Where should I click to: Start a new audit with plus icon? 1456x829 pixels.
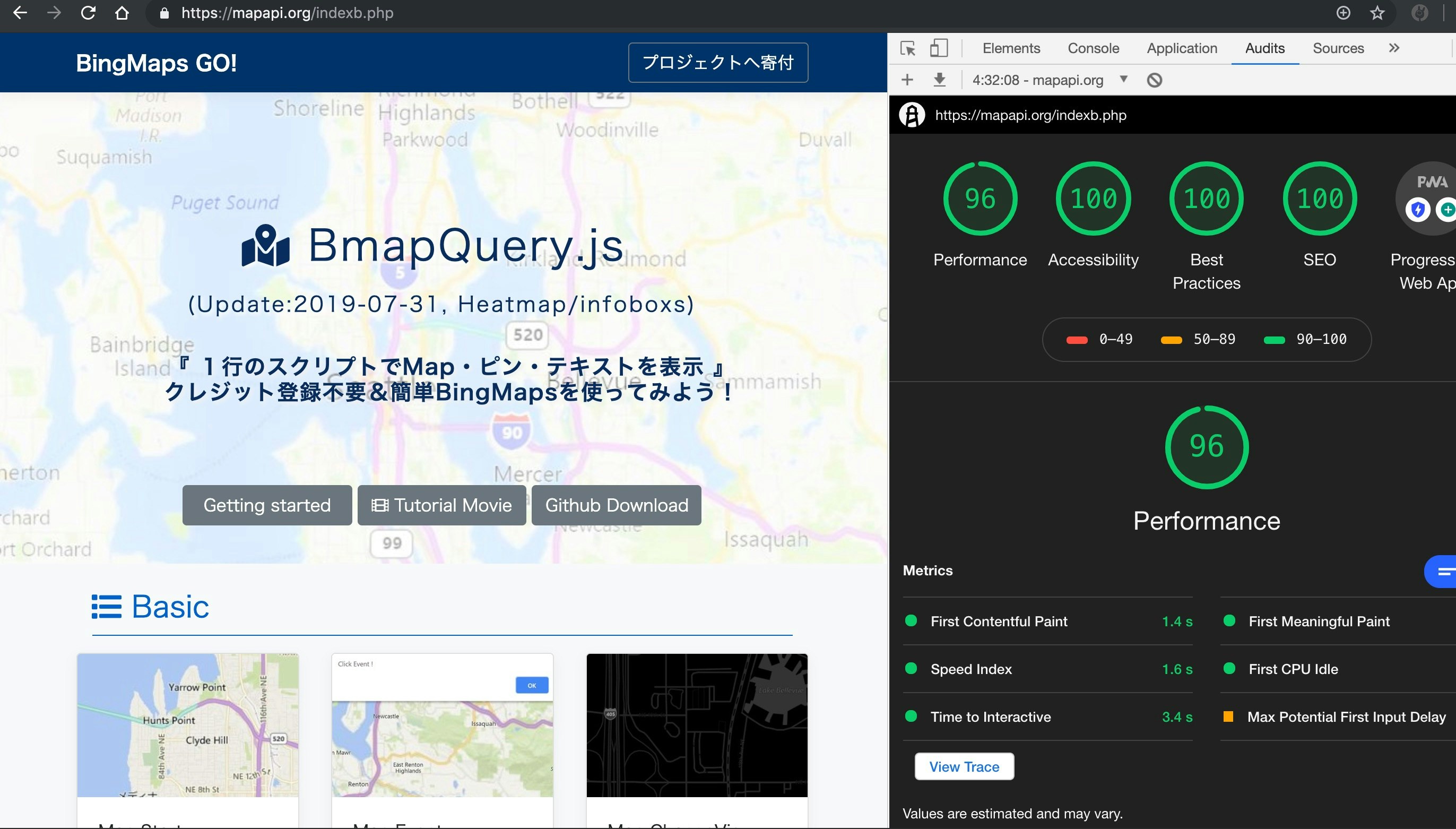907,80
